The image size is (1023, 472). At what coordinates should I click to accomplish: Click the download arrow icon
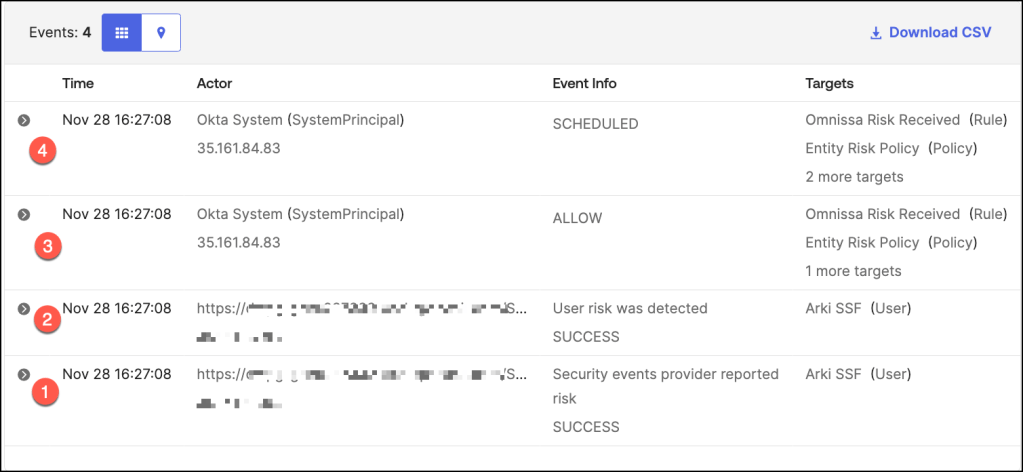pyautogui.click(x=876, y=33)
